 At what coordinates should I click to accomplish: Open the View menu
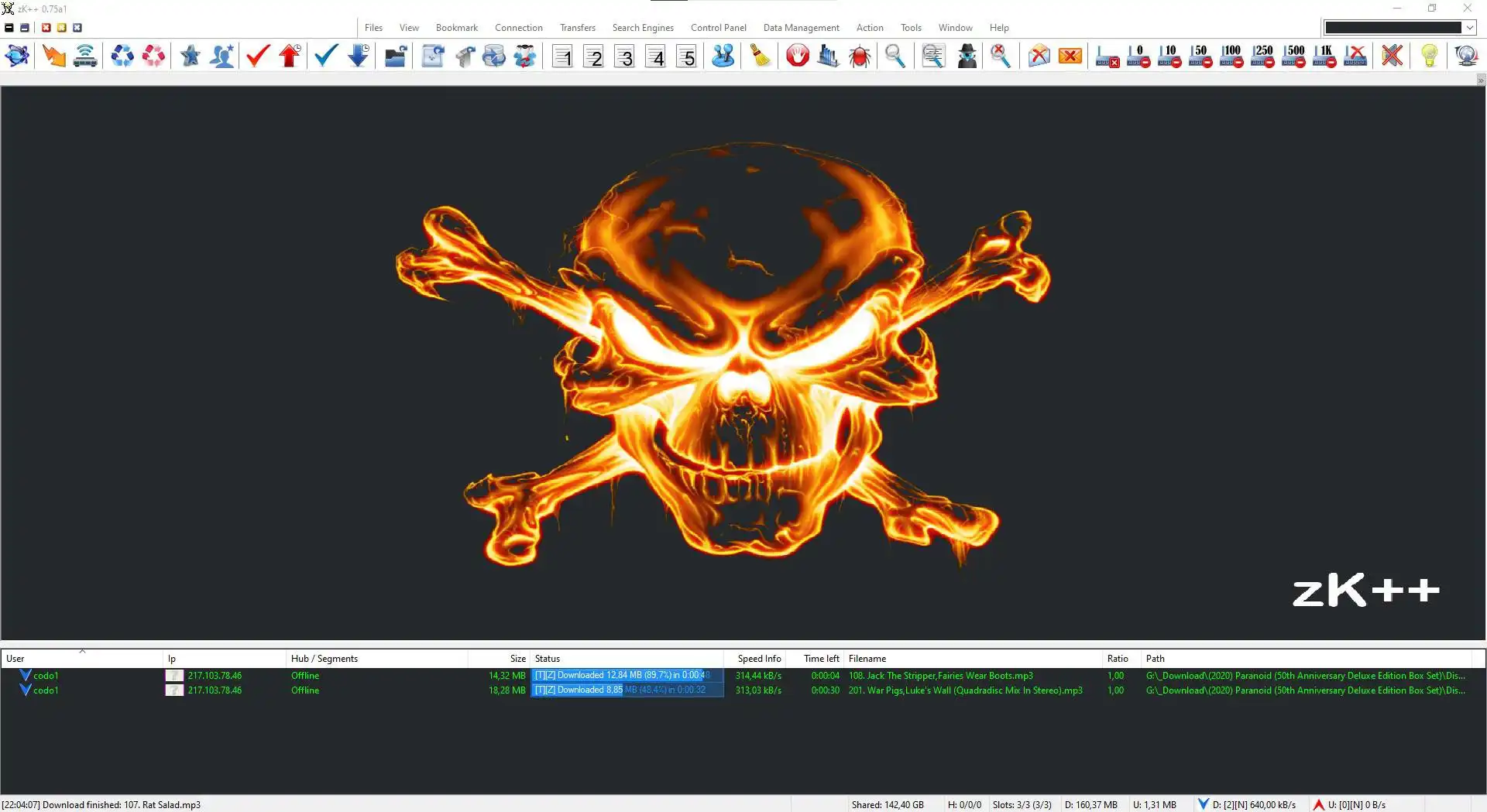tap(409, 28)
